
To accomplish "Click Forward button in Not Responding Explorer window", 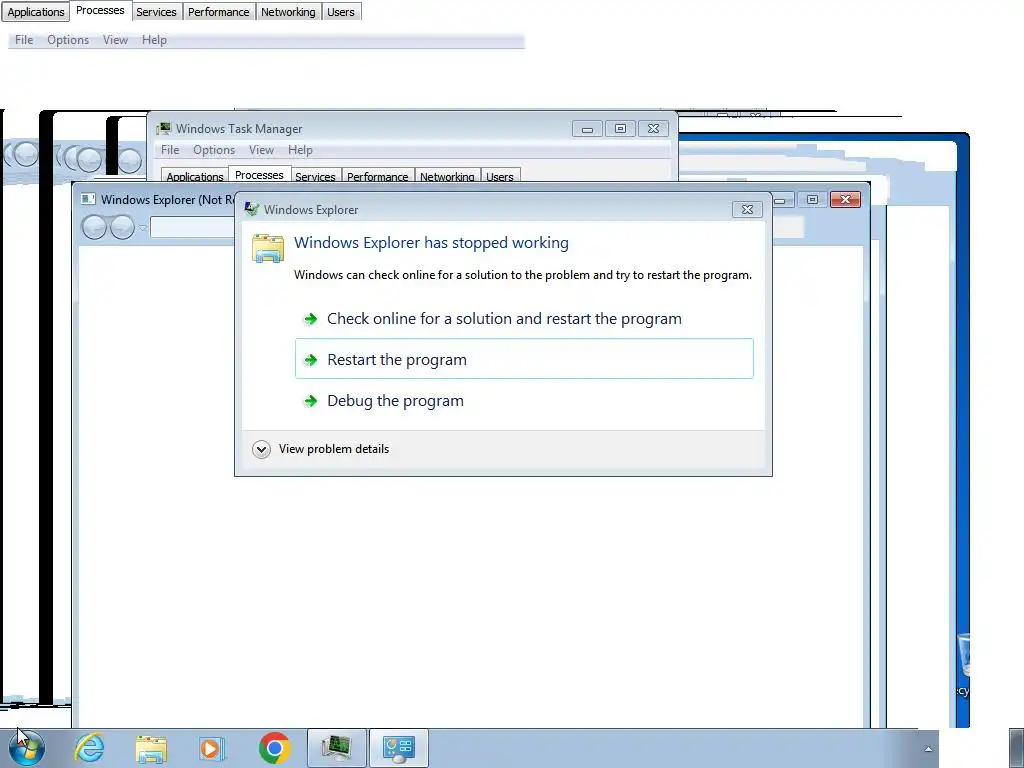I will pos(122,227).
